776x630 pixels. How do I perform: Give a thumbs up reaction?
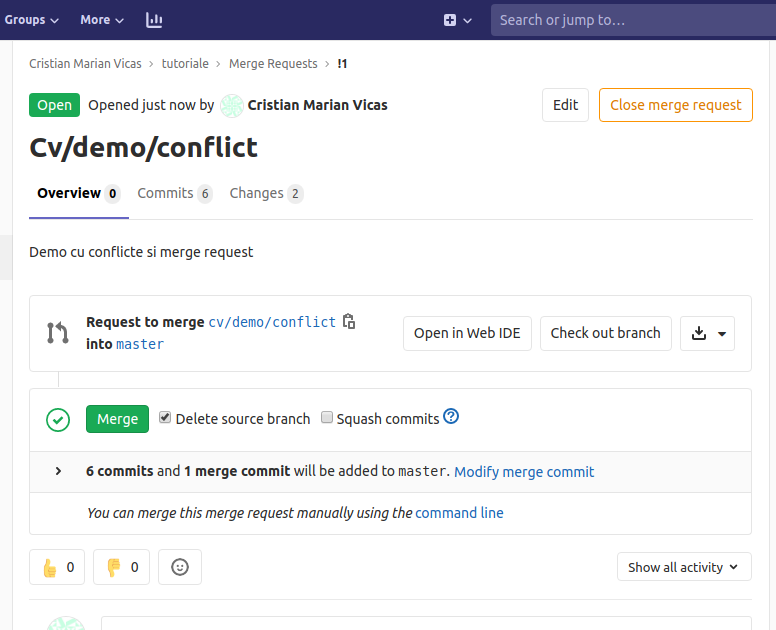[x=58, y=567]
